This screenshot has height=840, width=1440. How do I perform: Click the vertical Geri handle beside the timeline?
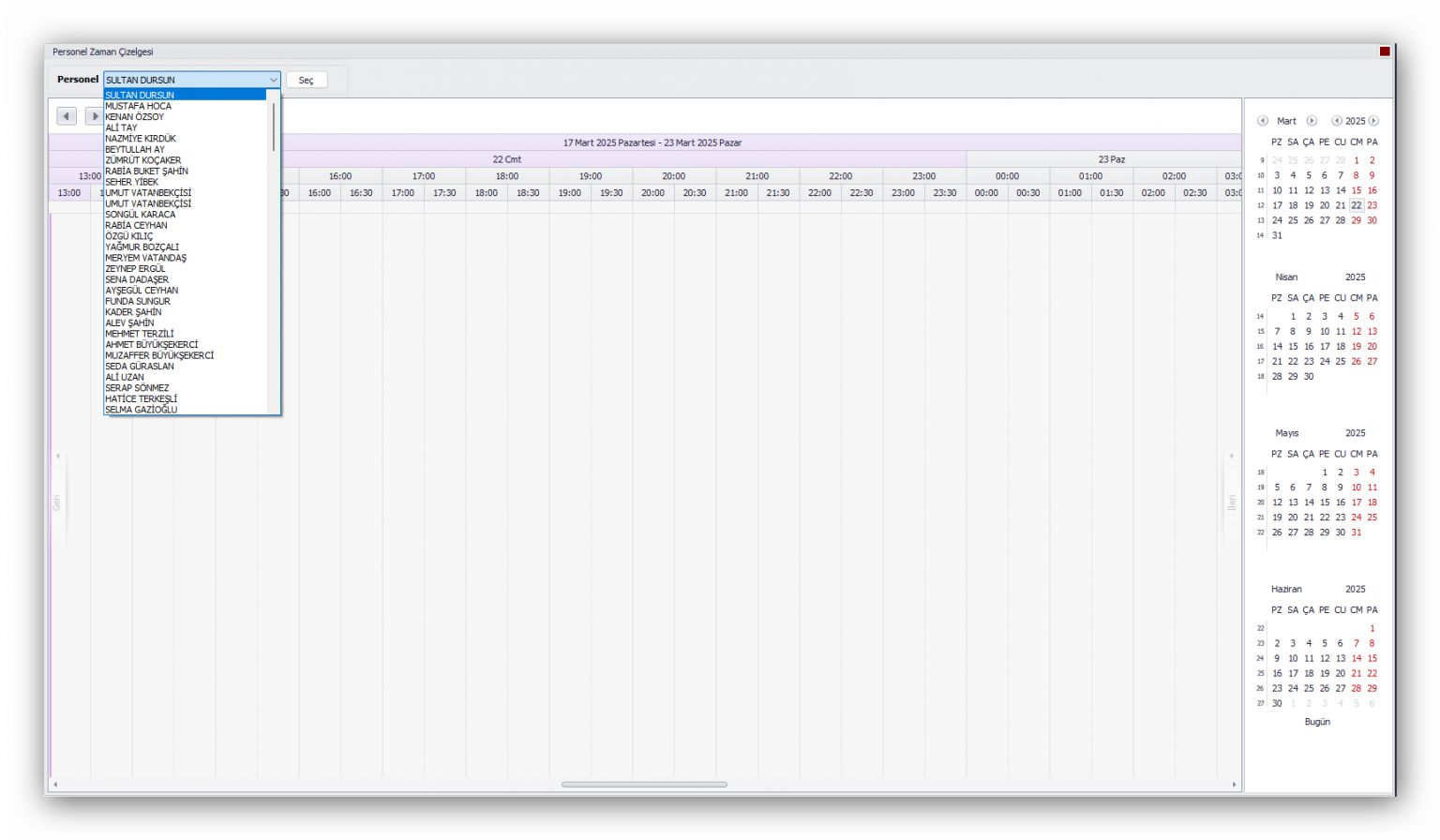click(x=57, y=503)
